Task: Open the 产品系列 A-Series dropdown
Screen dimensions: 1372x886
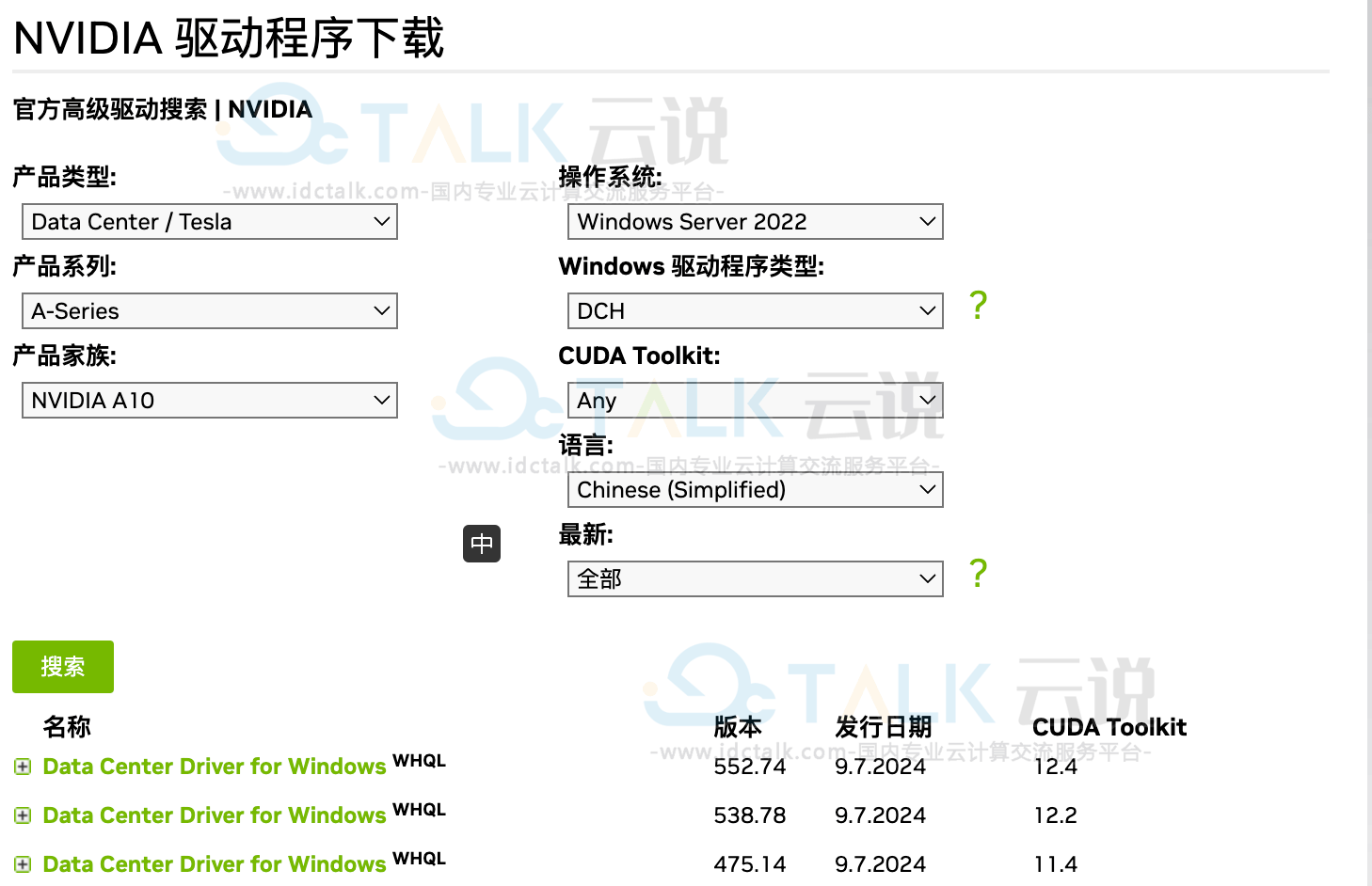Action: tap(210, 311)
